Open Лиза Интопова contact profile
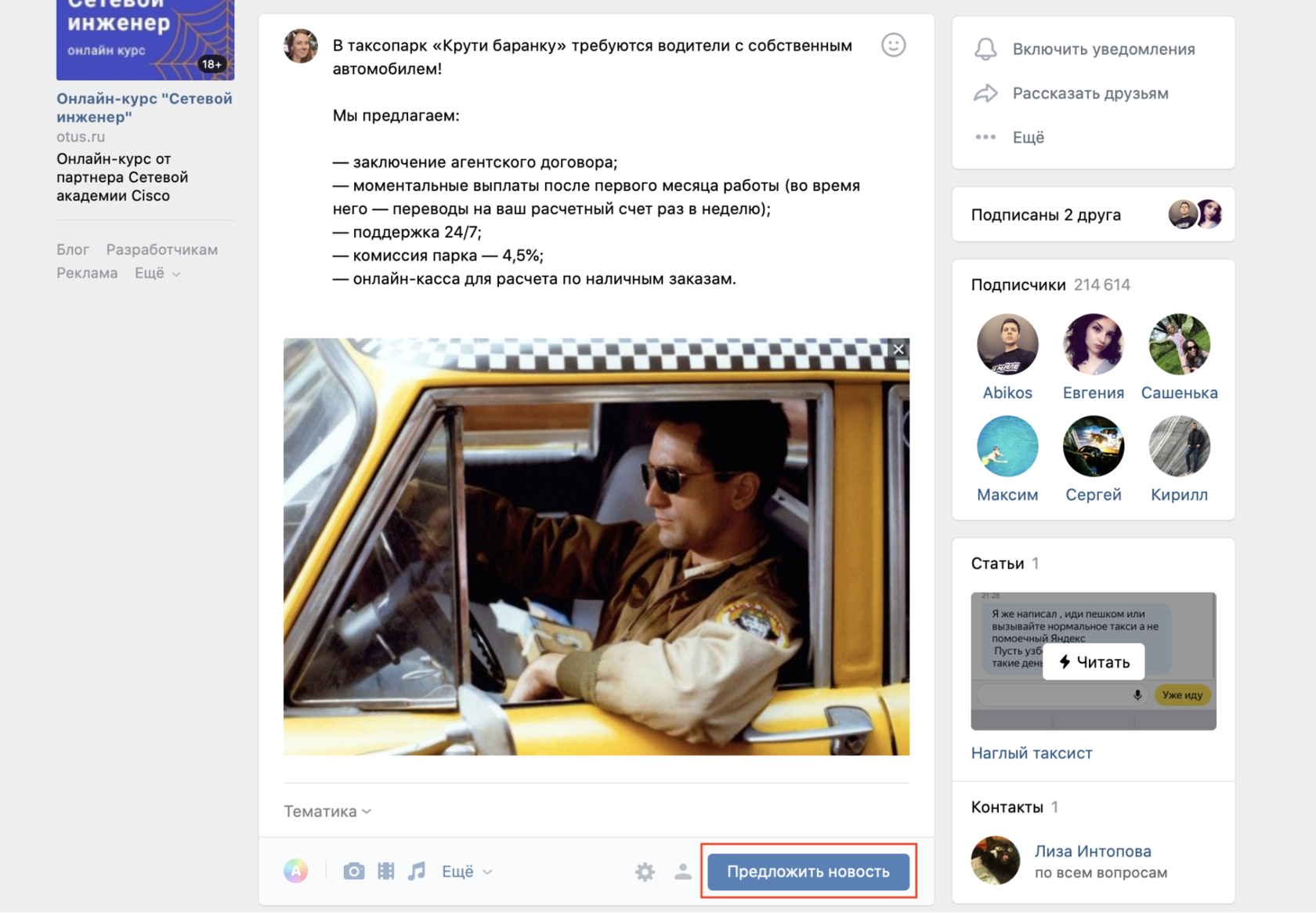 1092,851
